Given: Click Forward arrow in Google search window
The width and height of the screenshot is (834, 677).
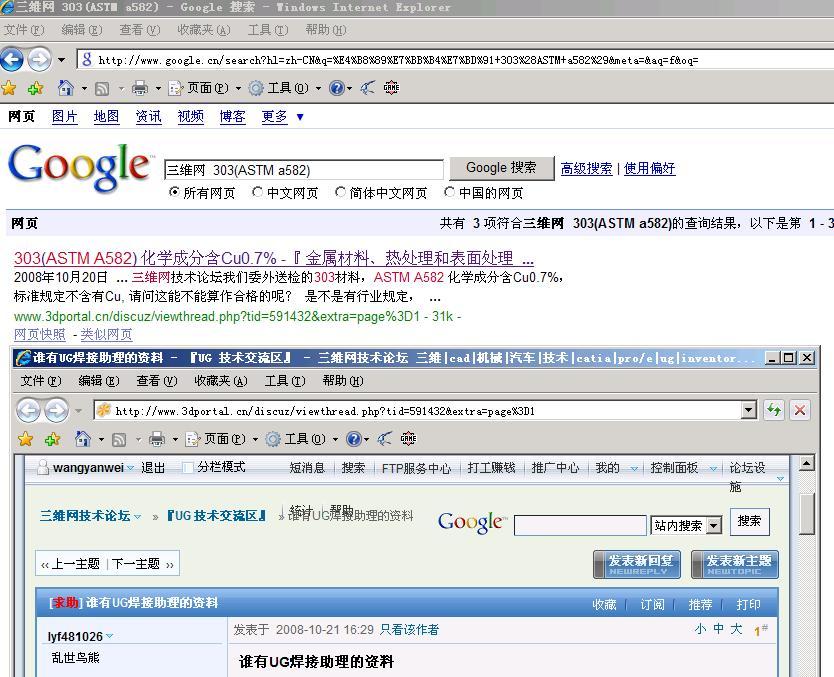Looking at the screenshot, I should point(39,60).
